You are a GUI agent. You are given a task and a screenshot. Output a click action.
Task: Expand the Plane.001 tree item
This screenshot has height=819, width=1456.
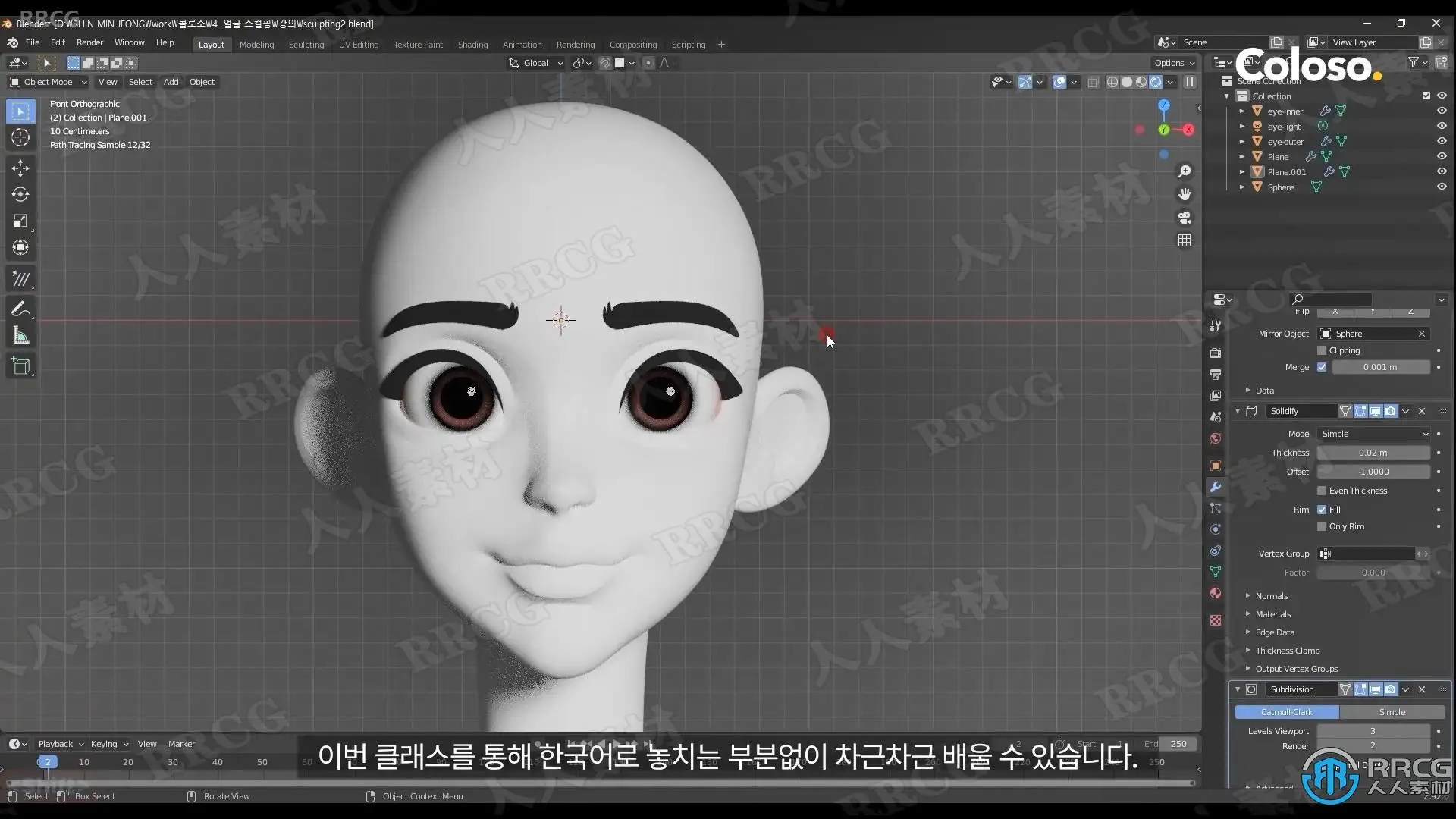[x=1242, y=172]
